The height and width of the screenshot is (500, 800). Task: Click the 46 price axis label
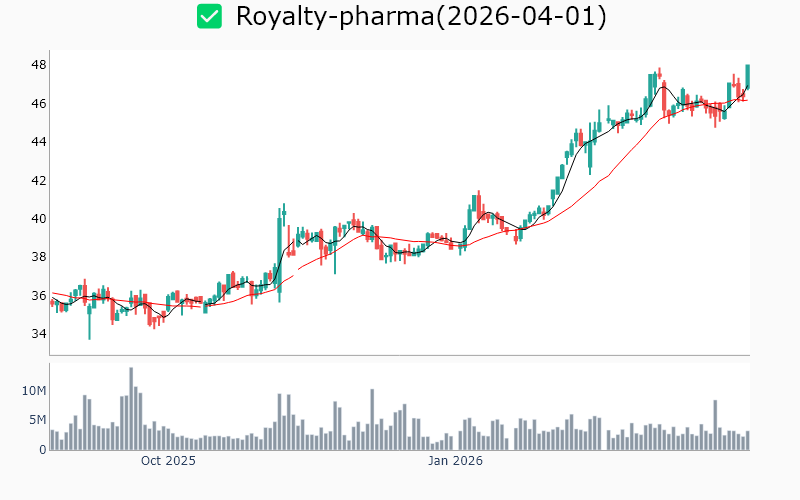tap(39, 104)
